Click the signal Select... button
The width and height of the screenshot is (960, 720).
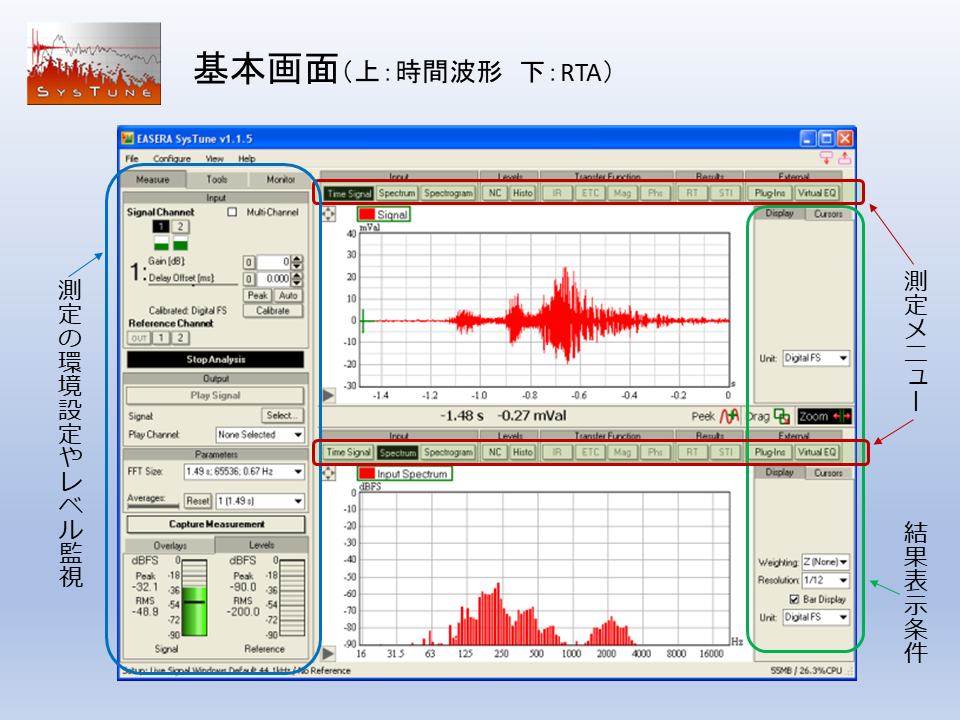tap(282, 415)
